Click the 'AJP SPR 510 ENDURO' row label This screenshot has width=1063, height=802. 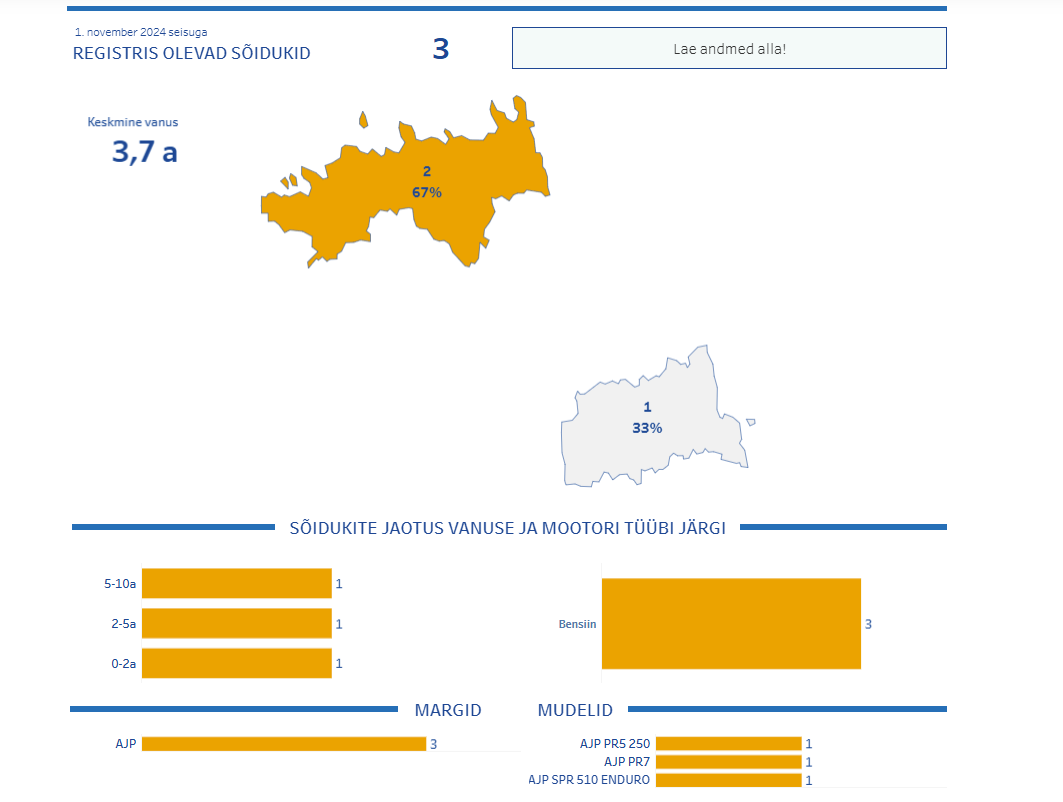[589, 780]
